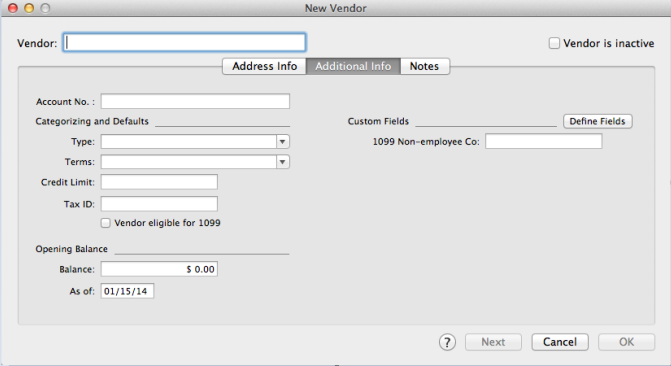671x366 pixels.
Task: Expand the Type dropdown arrow
Action: pos(282,142)
